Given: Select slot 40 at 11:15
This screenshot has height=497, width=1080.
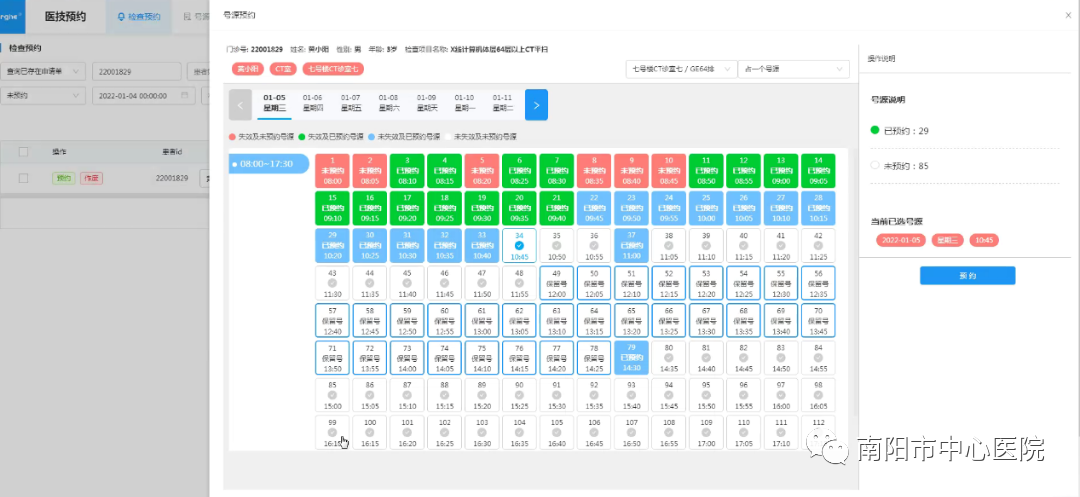Looking at the screenshot, I should click(743, 246).
